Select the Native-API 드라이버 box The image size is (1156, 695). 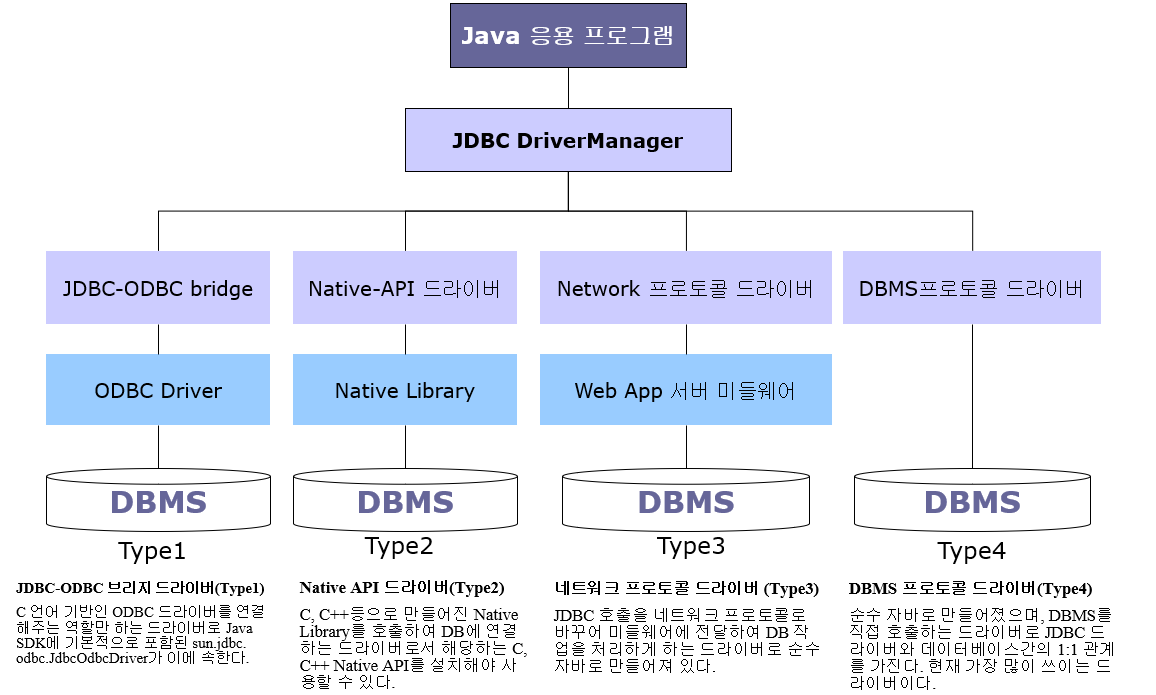404,288
